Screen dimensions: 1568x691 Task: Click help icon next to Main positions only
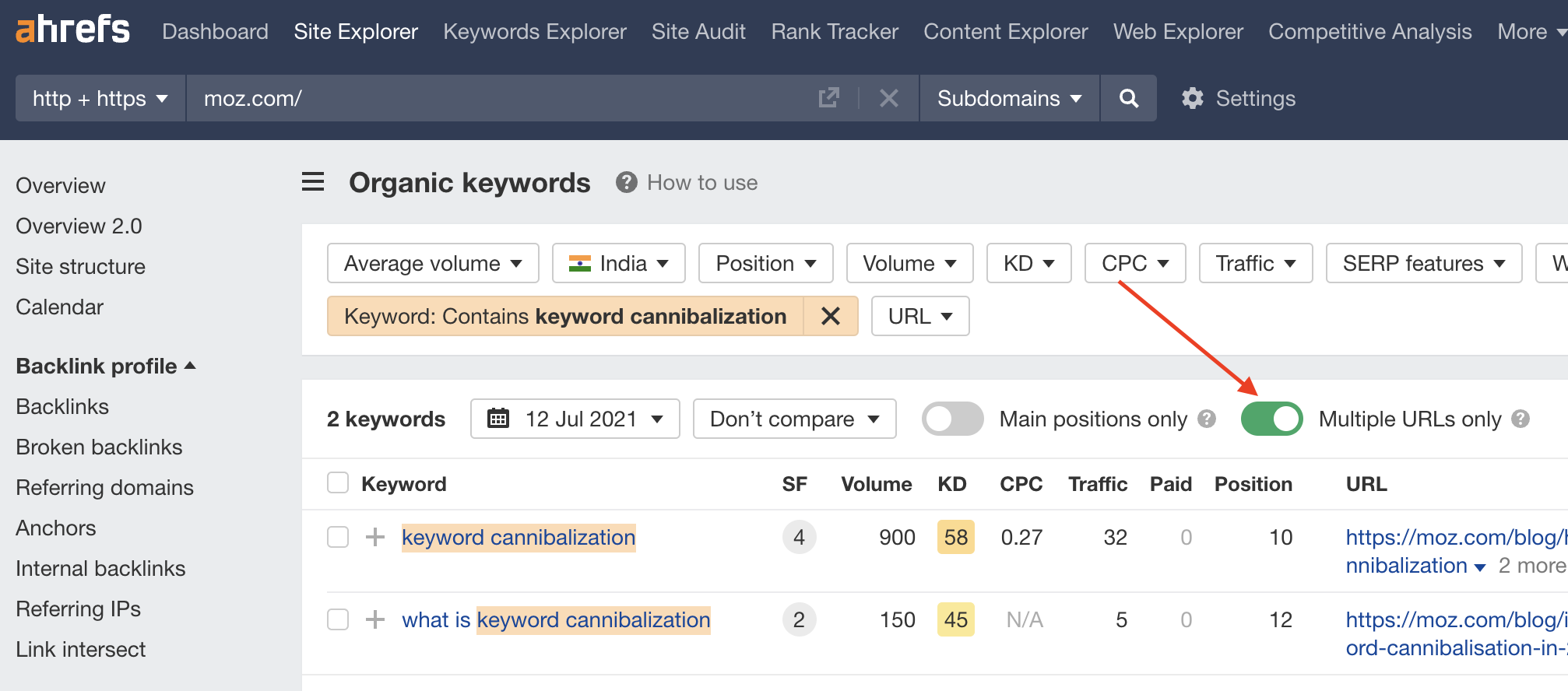pos(1207,419)
